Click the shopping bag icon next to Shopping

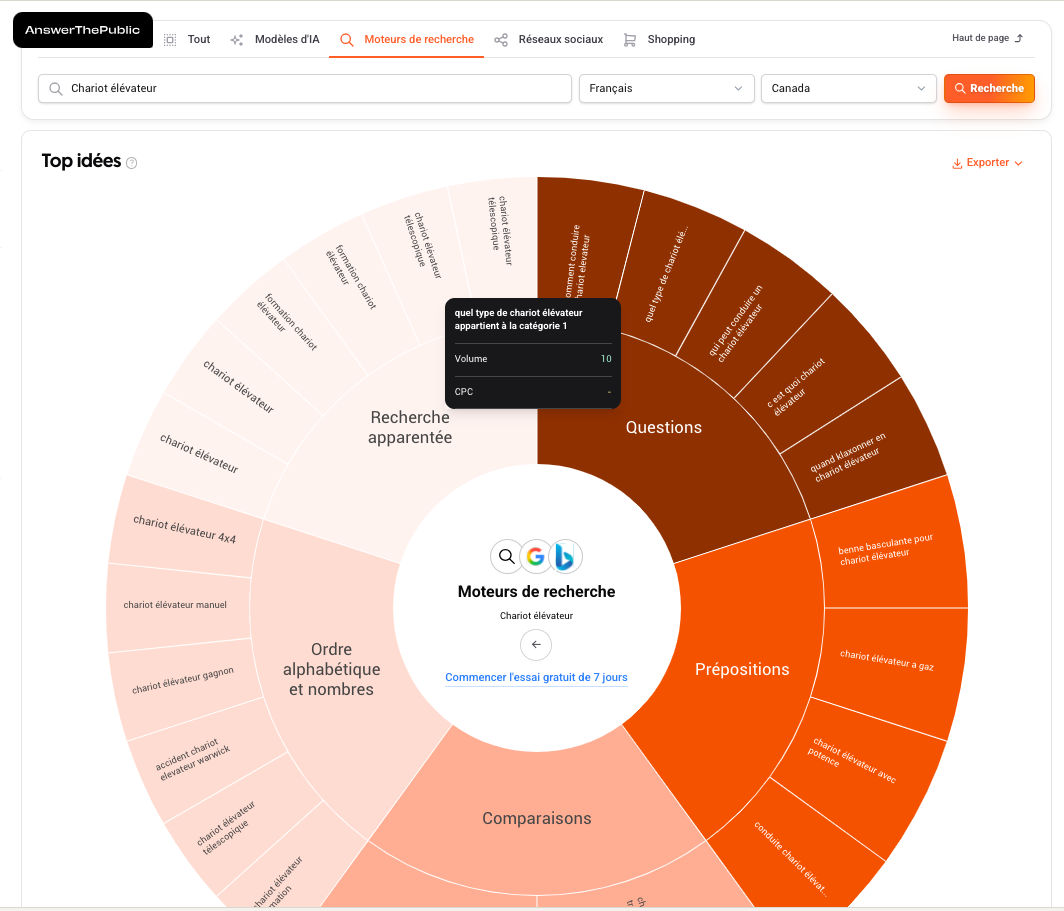629,39
